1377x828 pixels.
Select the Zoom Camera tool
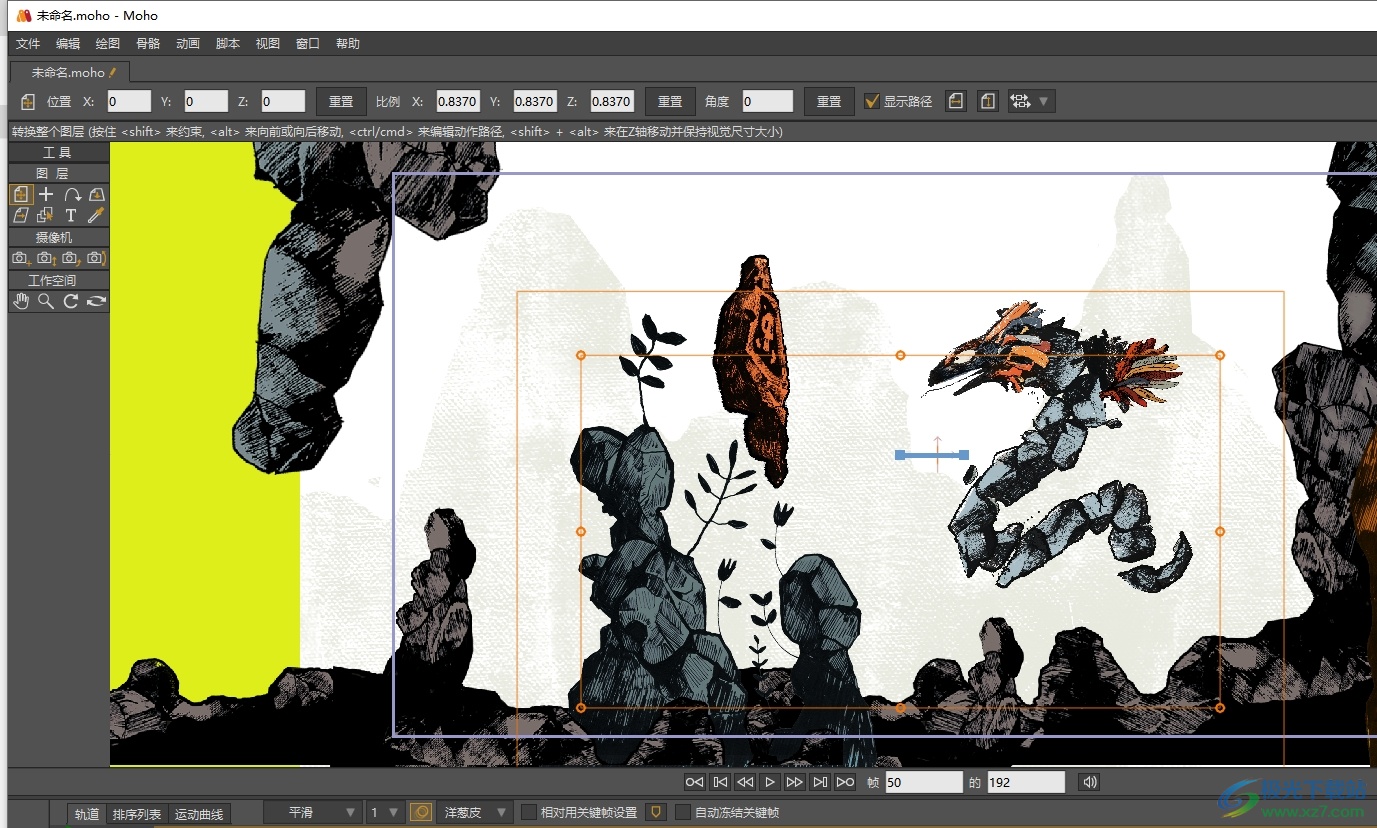(46, 258)
